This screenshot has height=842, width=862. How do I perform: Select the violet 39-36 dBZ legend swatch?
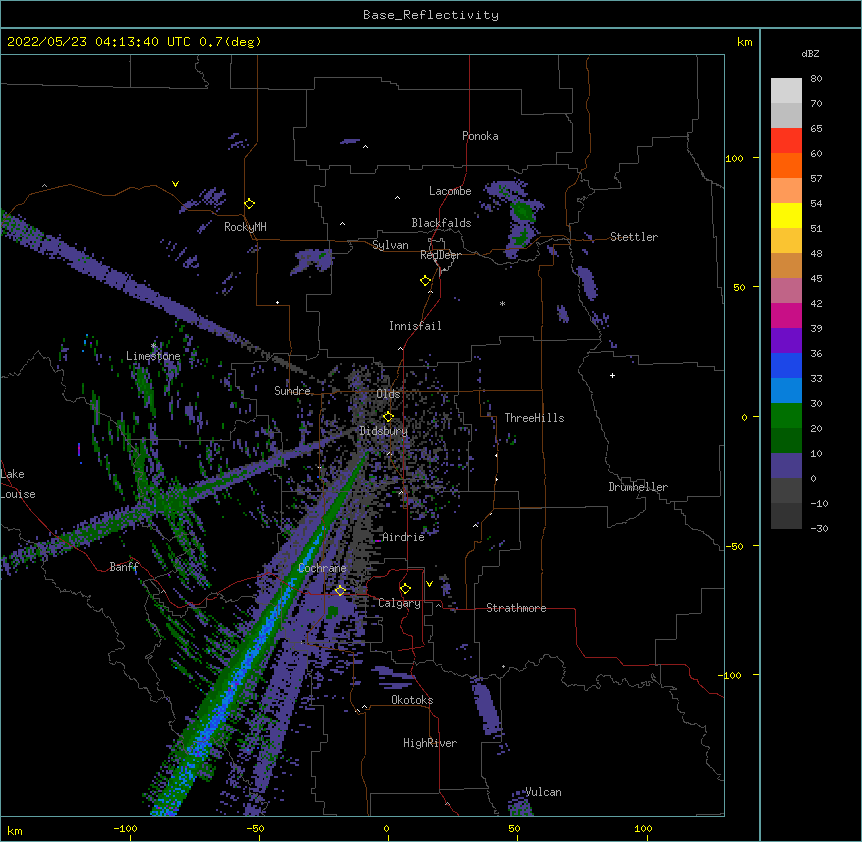[786, 341]
